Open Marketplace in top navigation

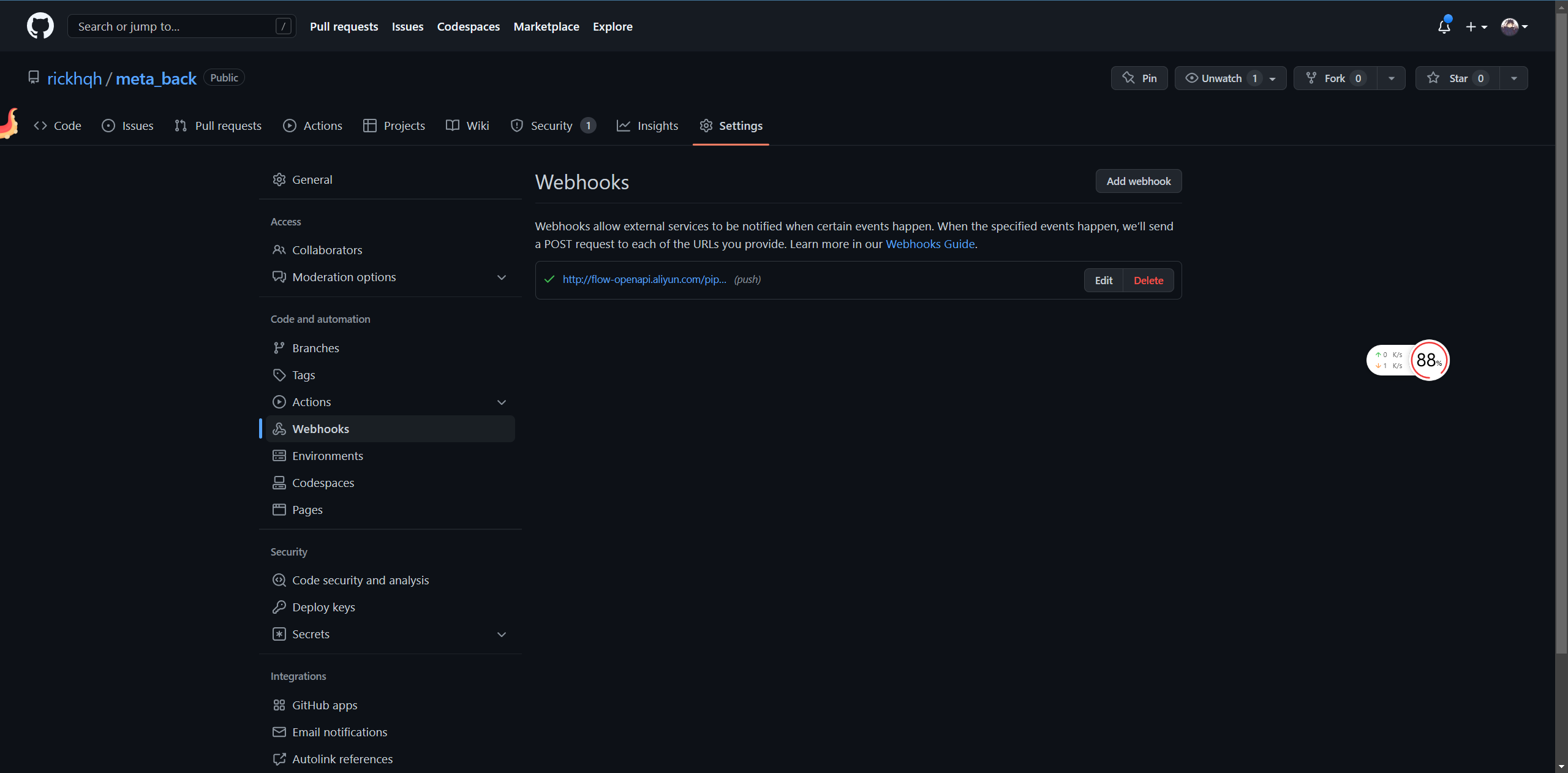[x=546, y=26]
